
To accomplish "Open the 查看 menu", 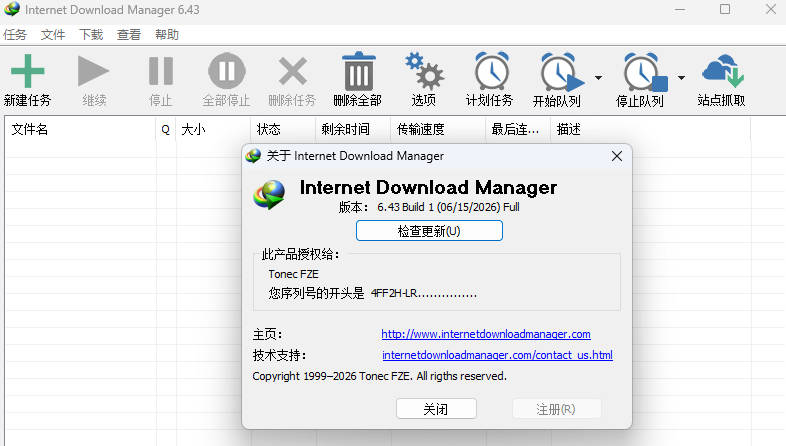I will (x=129, y=35).
